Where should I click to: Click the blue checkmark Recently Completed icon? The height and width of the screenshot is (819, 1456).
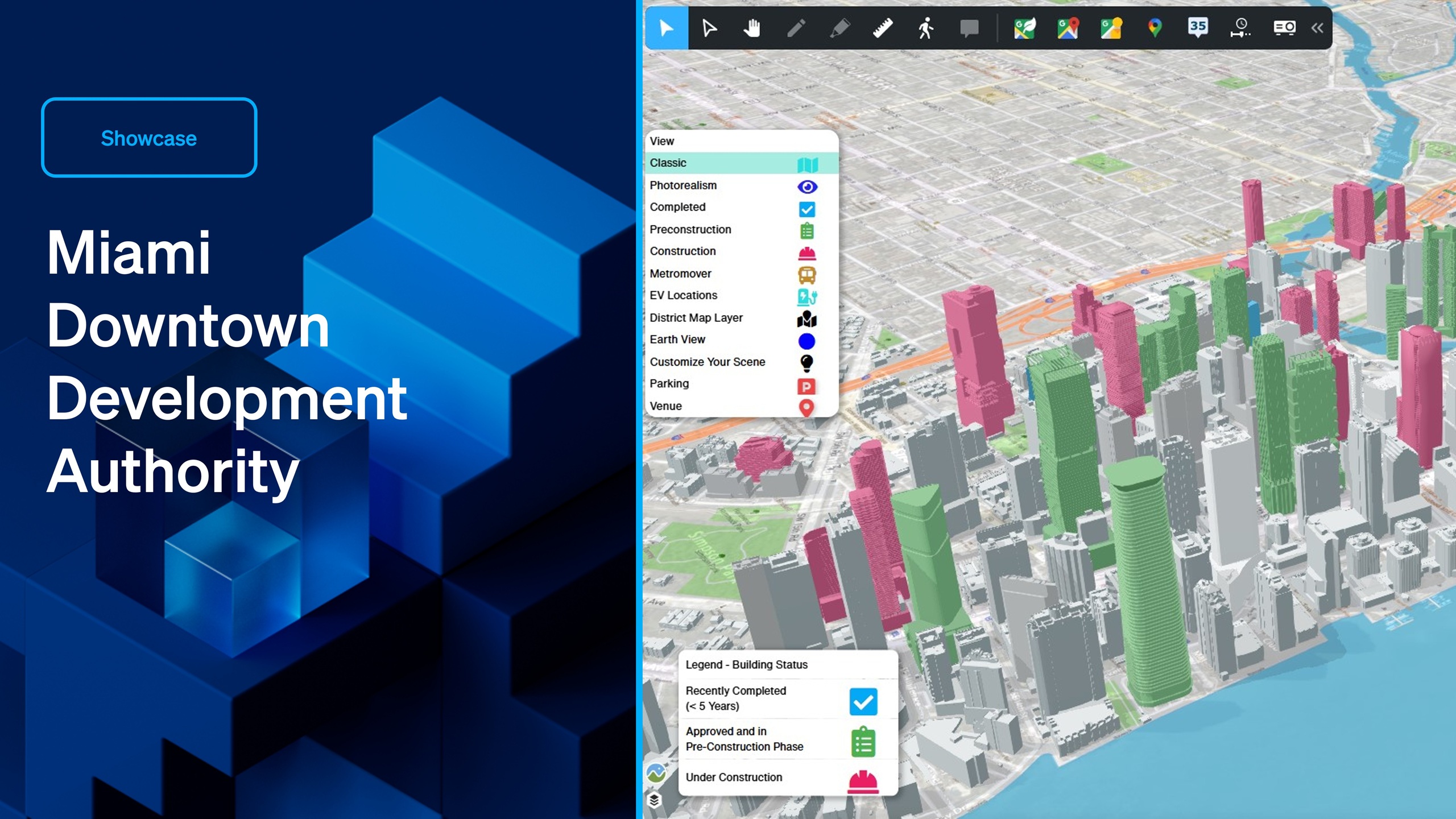pyautogui.click(x=863, y=701)
